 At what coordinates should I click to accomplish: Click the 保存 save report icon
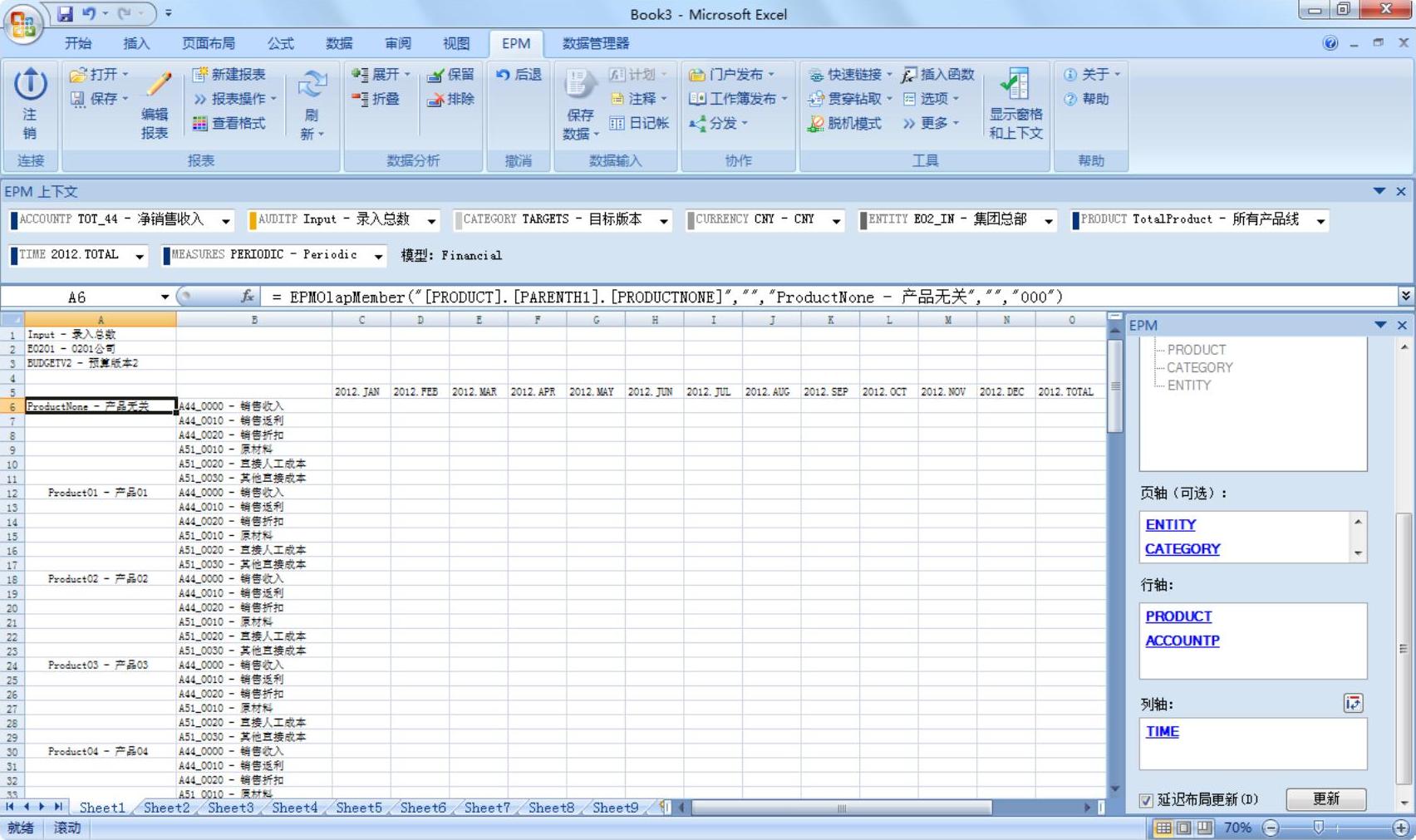(x=78, y=99)
